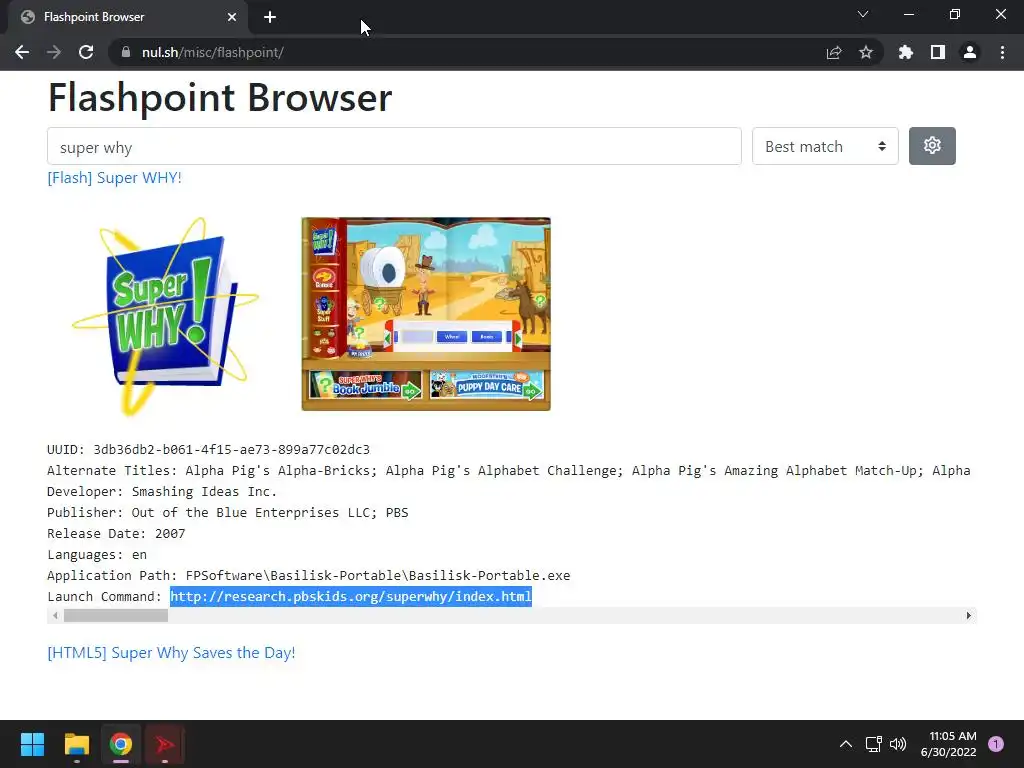Close the Flashpoint Browser tab

(232, 18)
